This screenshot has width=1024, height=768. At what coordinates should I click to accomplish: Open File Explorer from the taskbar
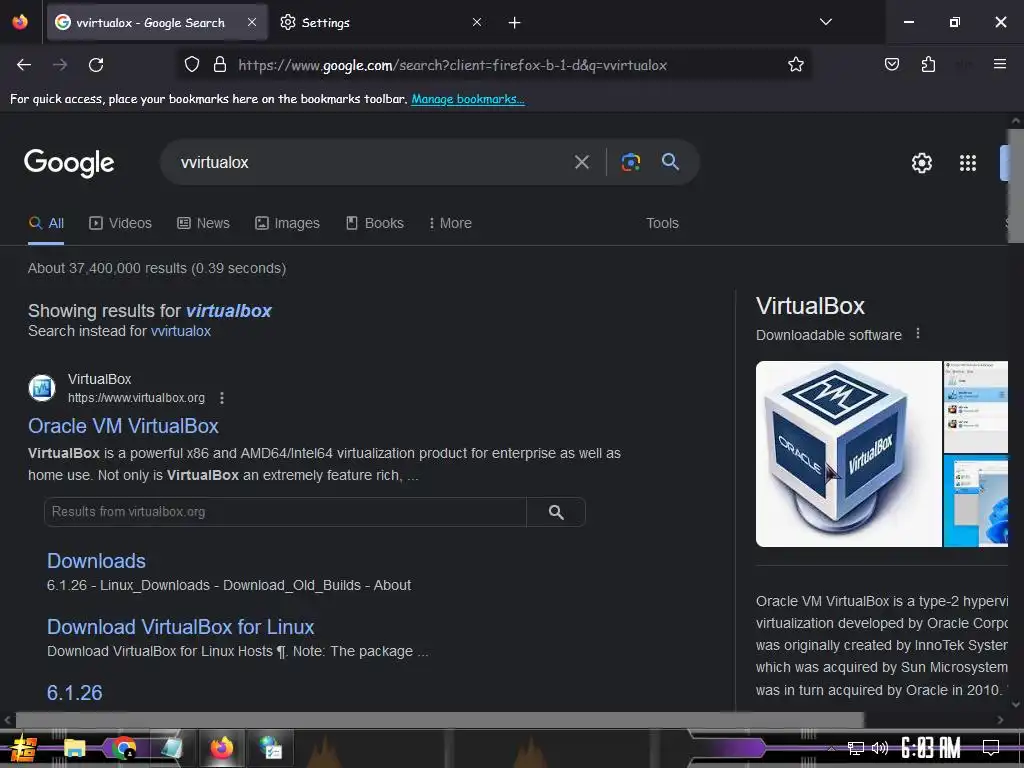click(x=74, y=748)
